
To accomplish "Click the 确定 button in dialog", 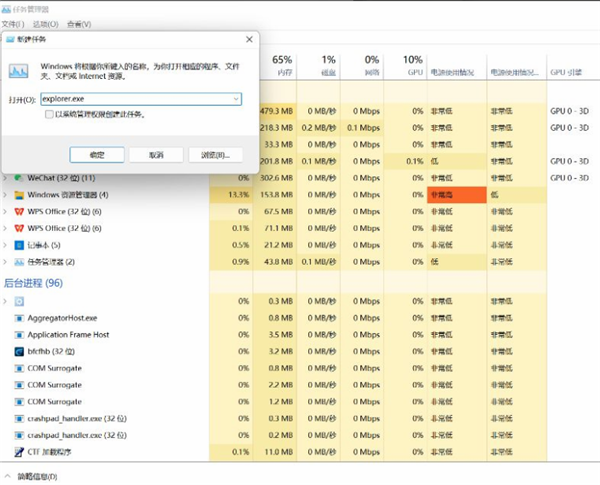I will pyautogui.click(x=97, y=155).
